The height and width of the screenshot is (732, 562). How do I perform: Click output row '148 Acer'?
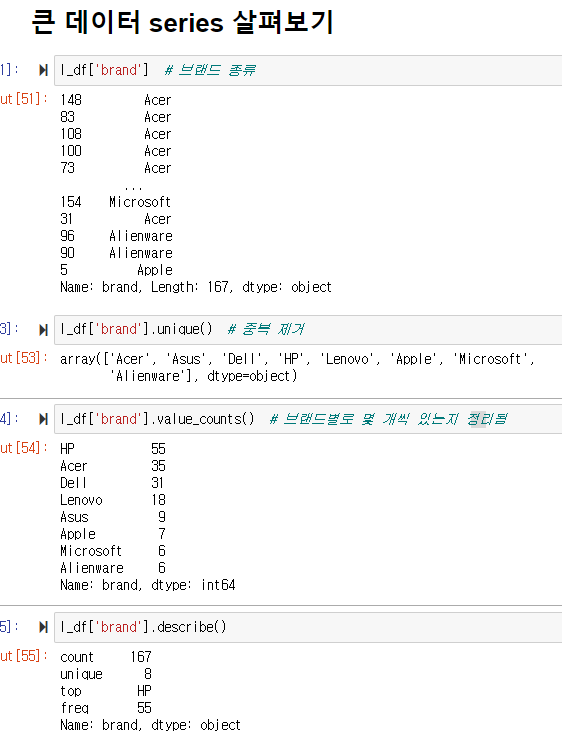(116, 100)
